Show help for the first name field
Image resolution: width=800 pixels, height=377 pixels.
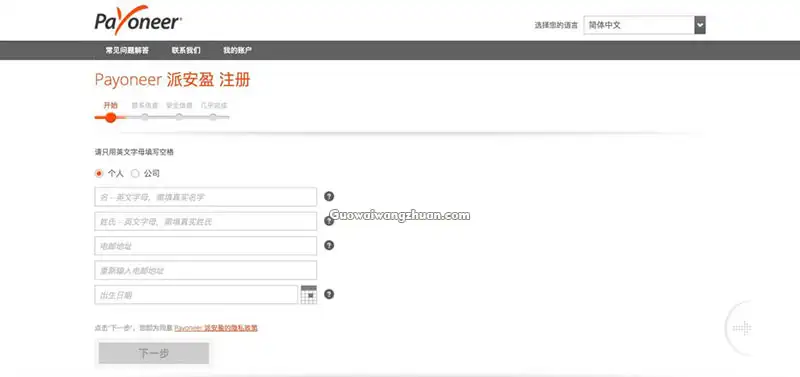tap(329, 196)
